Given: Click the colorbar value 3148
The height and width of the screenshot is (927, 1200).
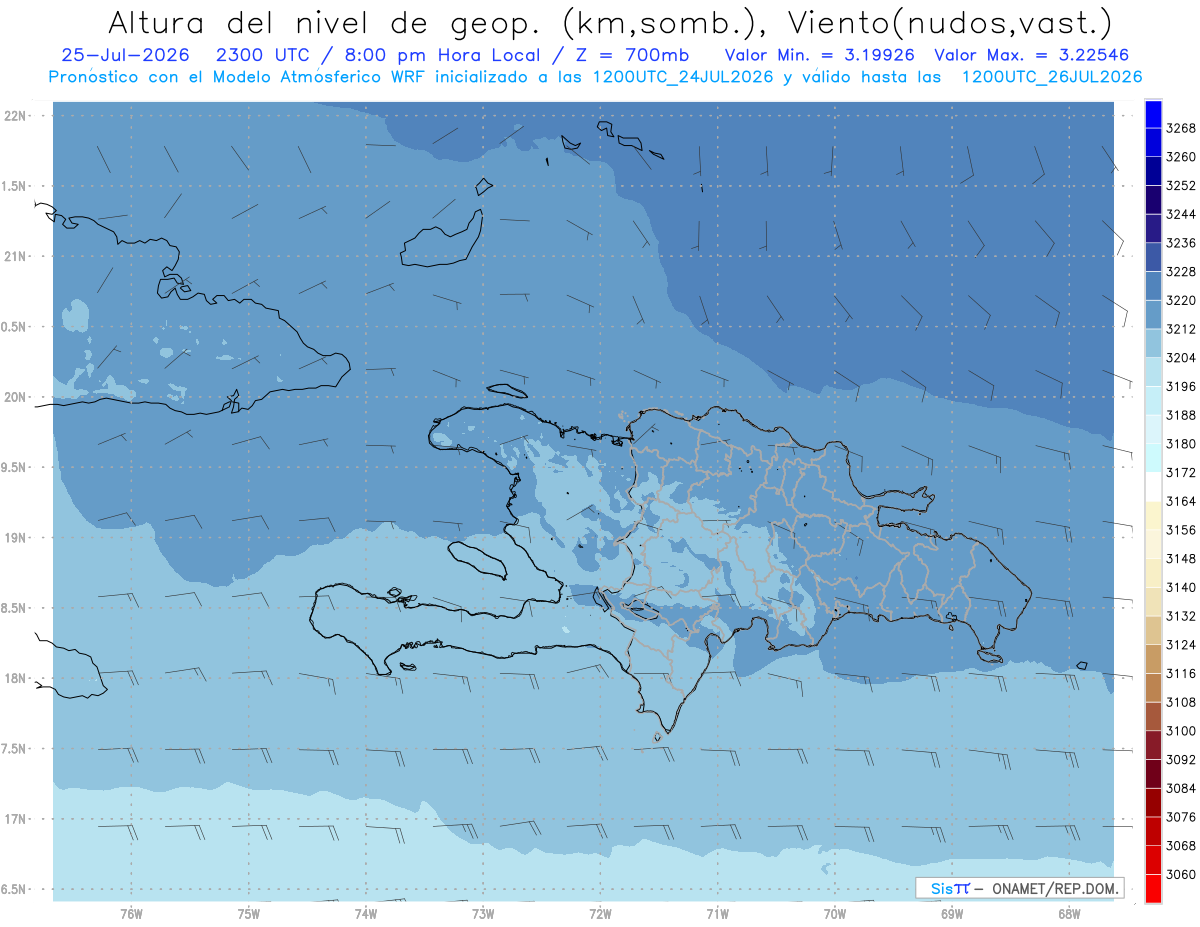Looking at the screenshot, I should click(x=1181, y=558).
